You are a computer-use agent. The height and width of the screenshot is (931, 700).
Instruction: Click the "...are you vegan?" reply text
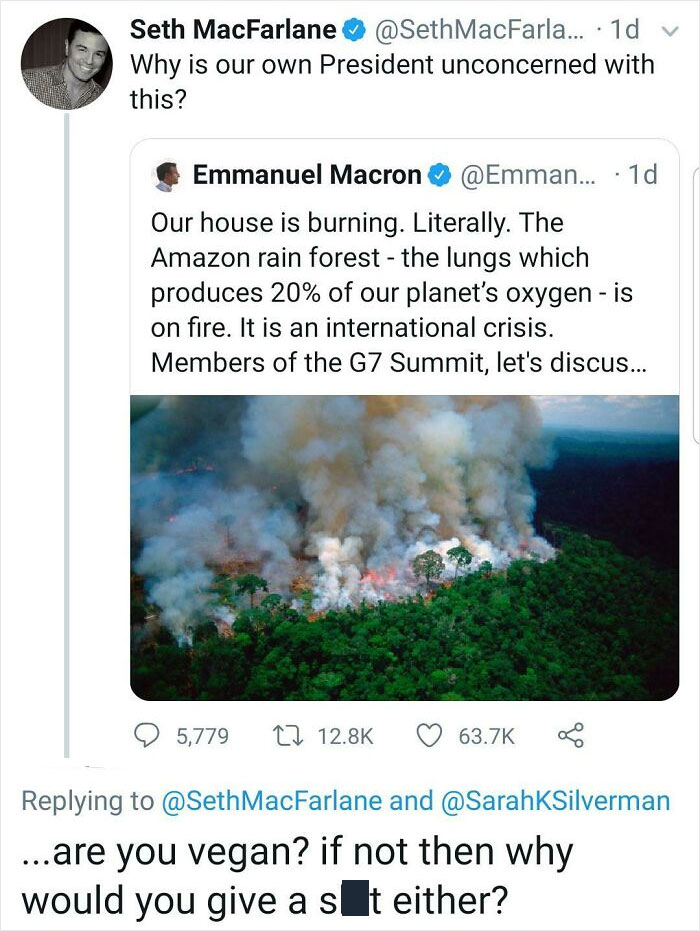pos(297,875)
